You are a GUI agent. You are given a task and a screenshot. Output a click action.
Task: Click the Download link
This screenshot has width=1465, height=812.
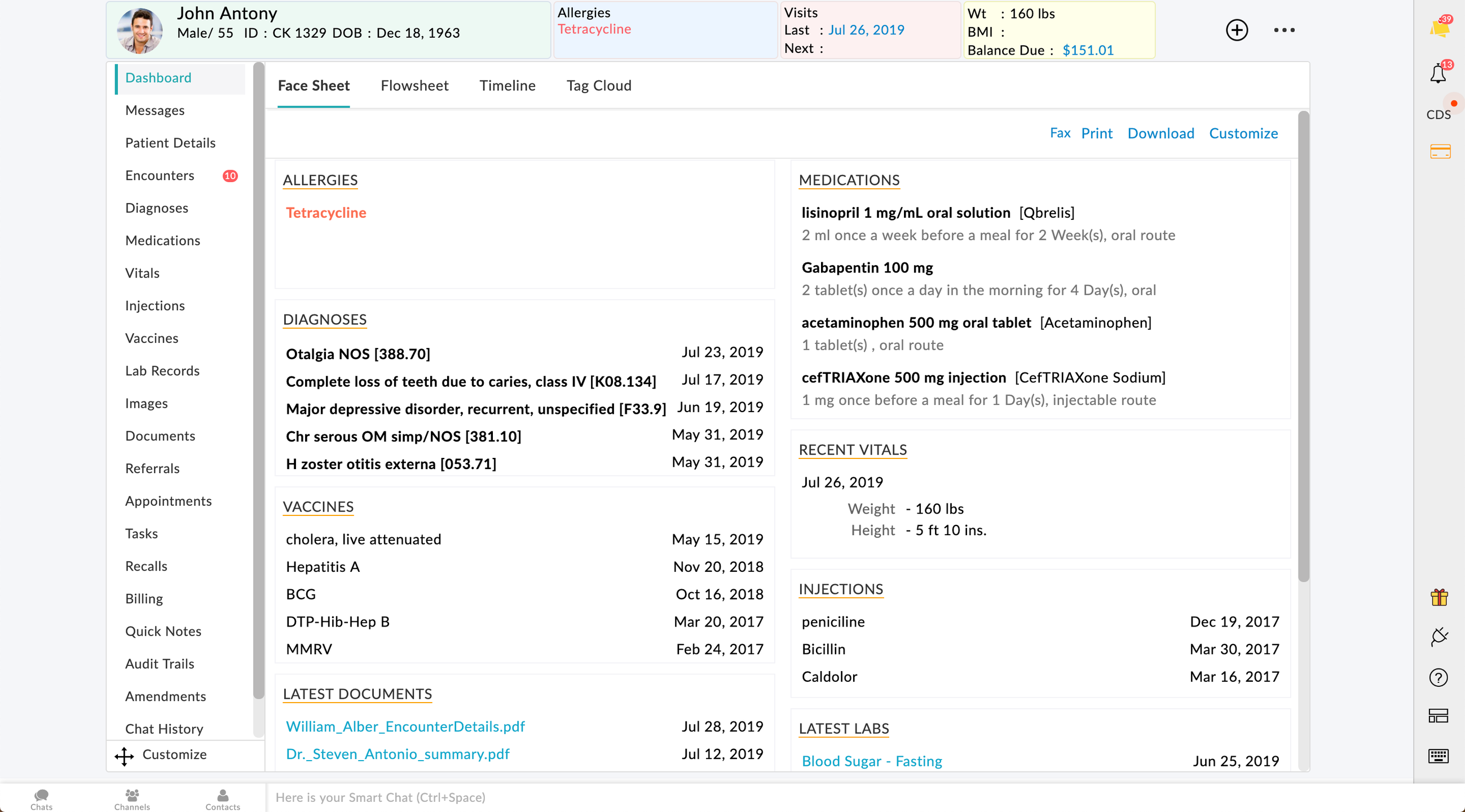(x=1160, y=133)
